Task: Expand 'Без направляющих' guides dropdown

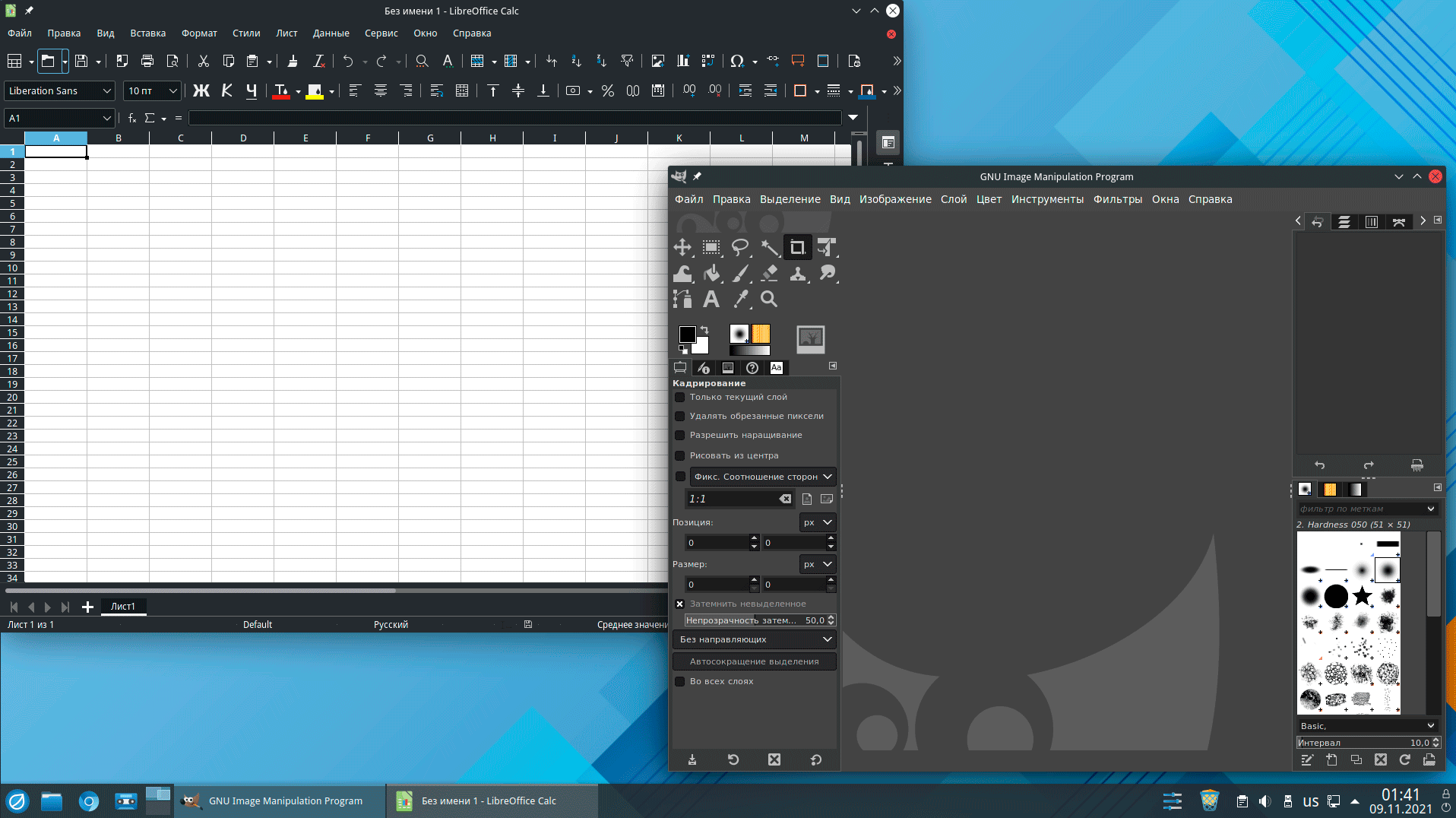Action: pos(754,640)
